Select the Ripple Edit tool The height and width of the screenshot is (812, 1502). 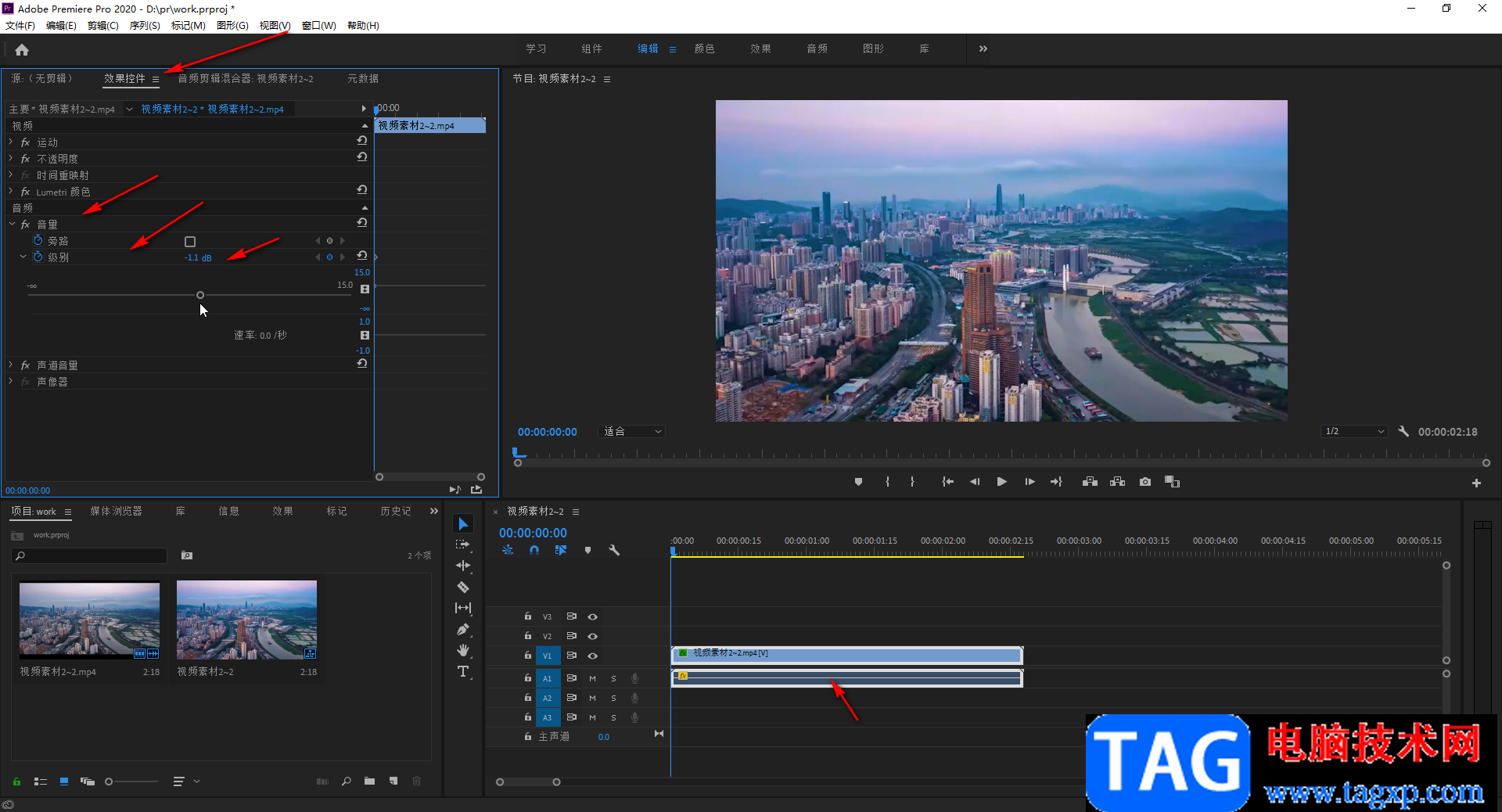[463, 566]
